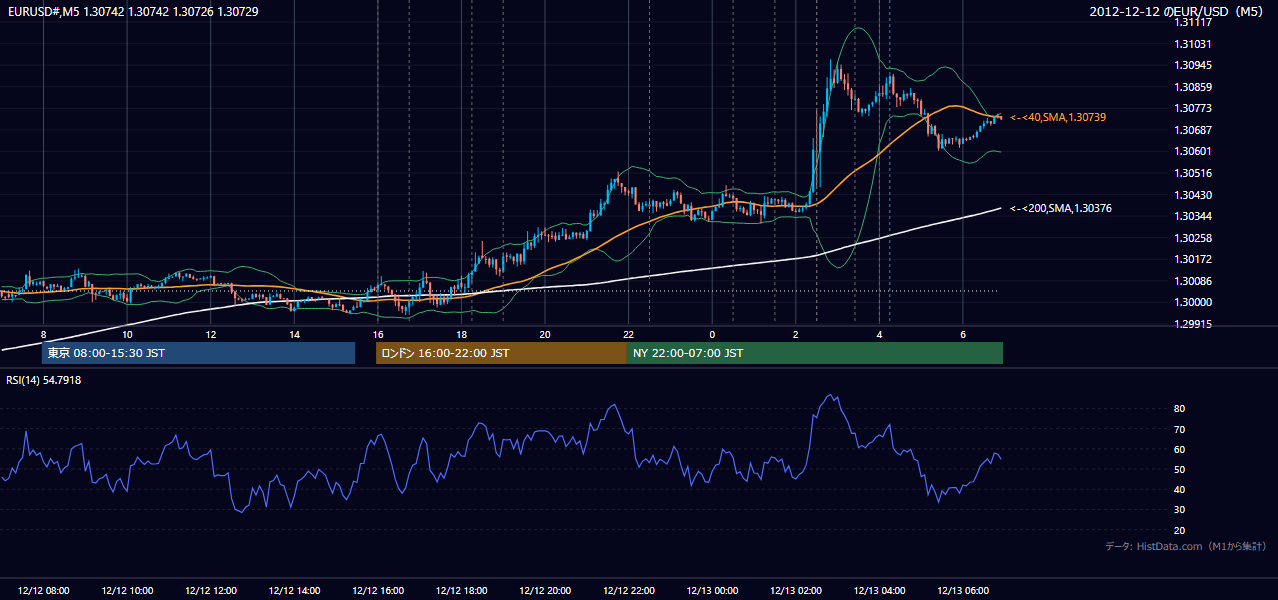Select the NY 22:00-07:00 JST session bar
The height and width of the screenshot is (600, 1278).
tap(815, 353)
